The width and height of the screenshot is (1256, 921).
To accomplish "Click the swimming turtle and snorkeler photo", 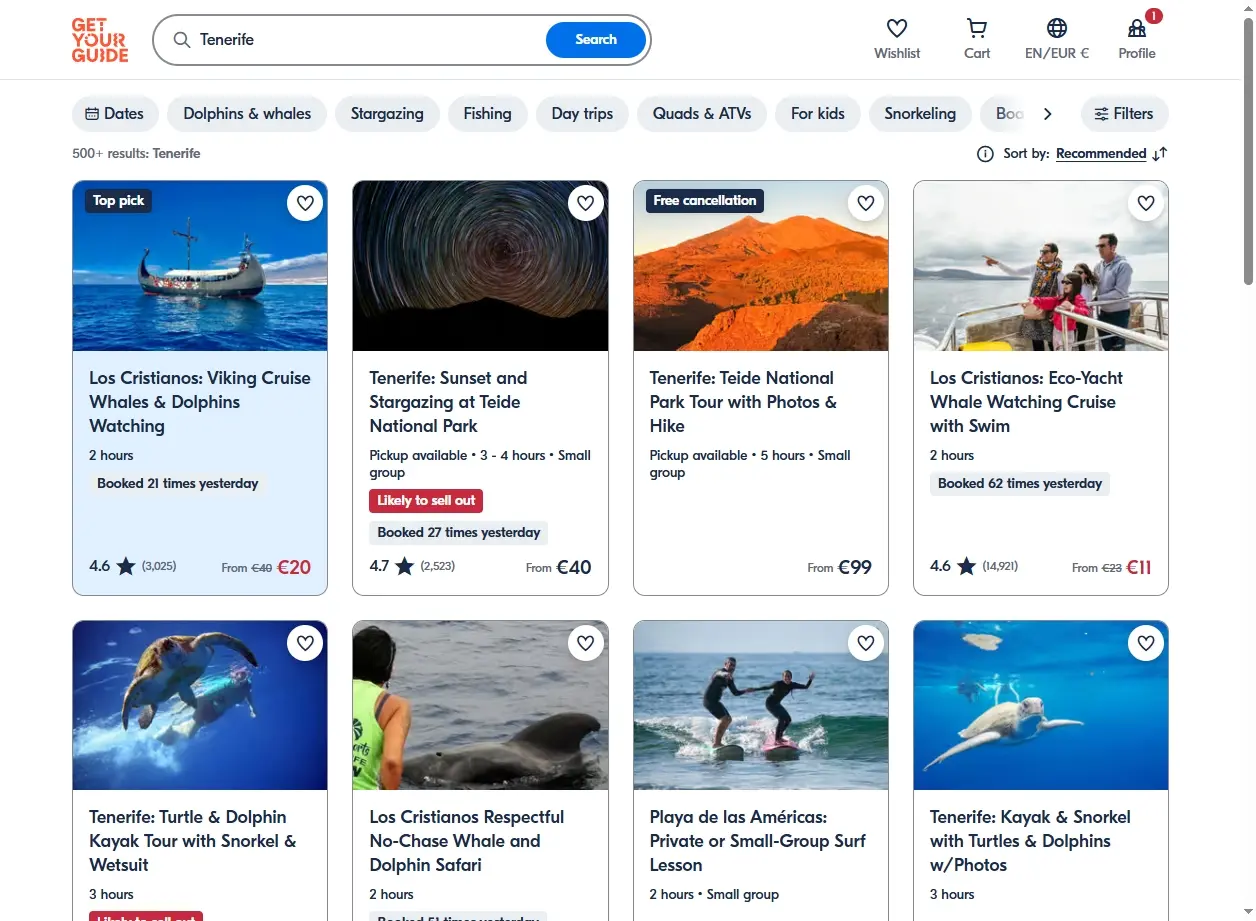I will (x=200, y=705).
